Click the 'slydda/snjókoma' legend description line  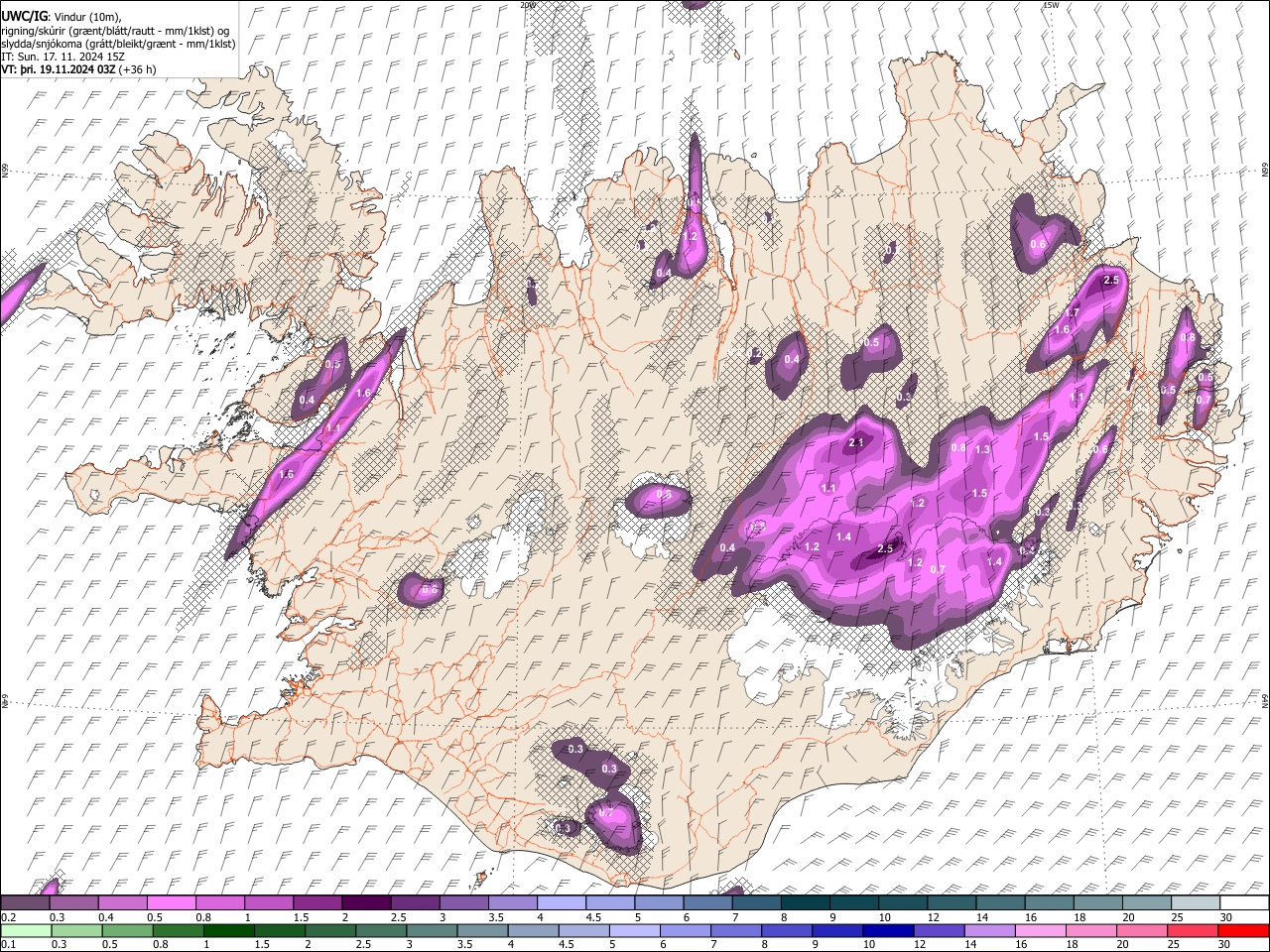point(119,44)
